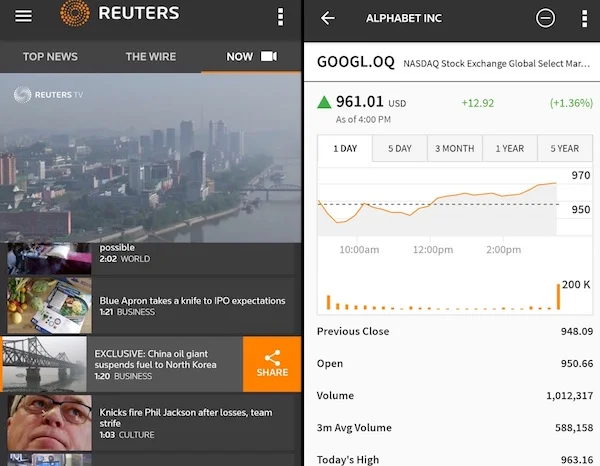Tap the 2:00pm chart axis label
Image resolution: width=600 pixels, height=466 pixels.
click(x=503, y=250)
